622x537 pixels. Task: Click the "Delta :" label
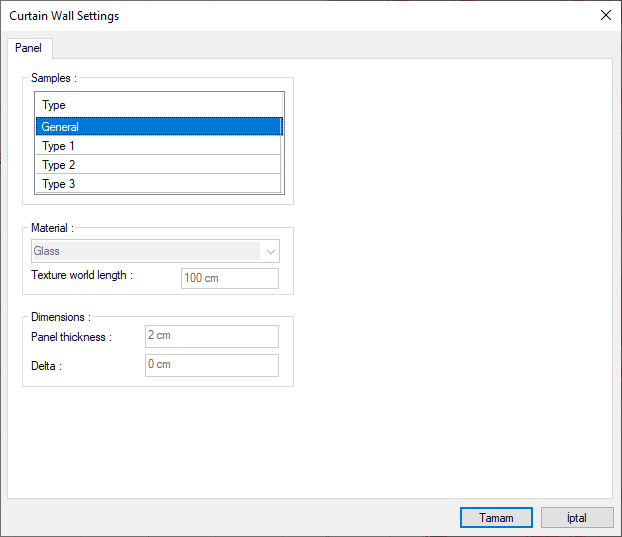click(47, 366)
